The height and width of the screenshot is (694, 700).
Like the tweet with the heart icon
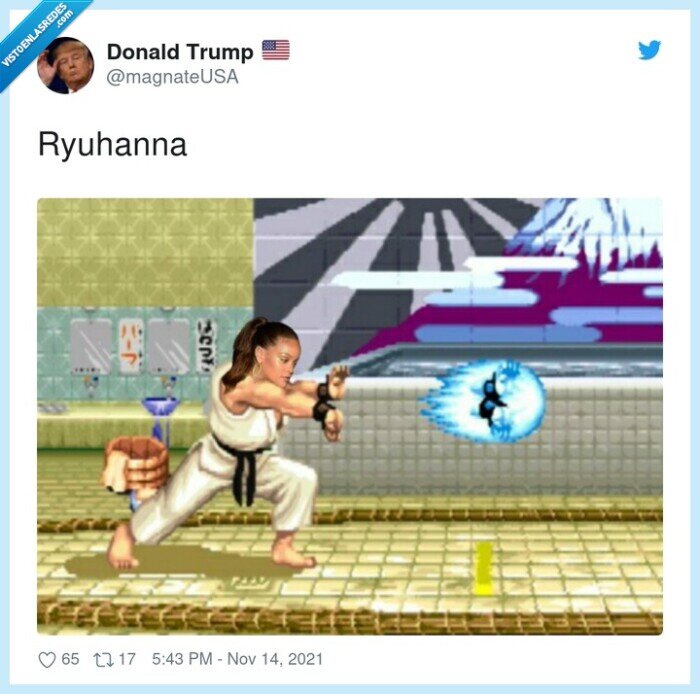click(x=47, y=660)
